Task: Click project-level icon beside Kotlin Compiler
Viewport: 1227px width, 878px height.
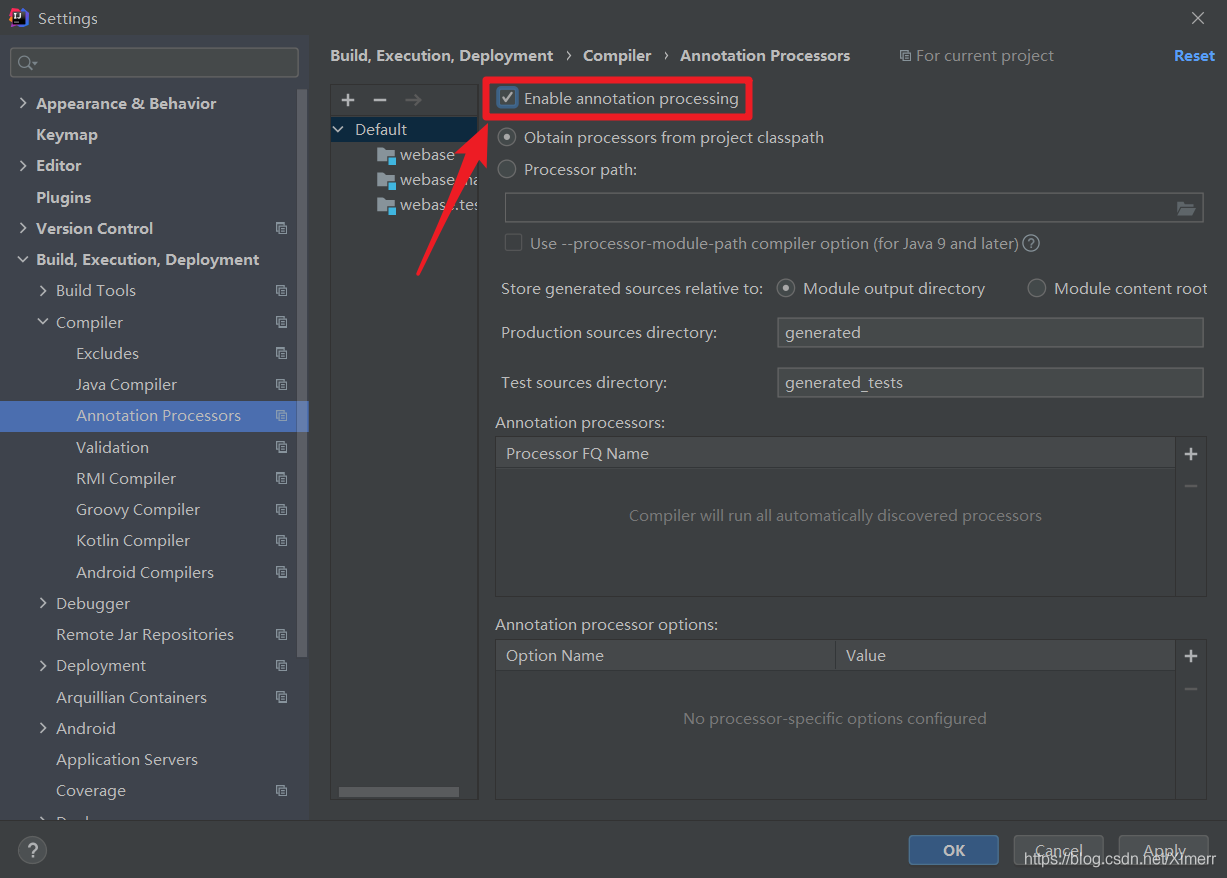Action: click(281, 540)
